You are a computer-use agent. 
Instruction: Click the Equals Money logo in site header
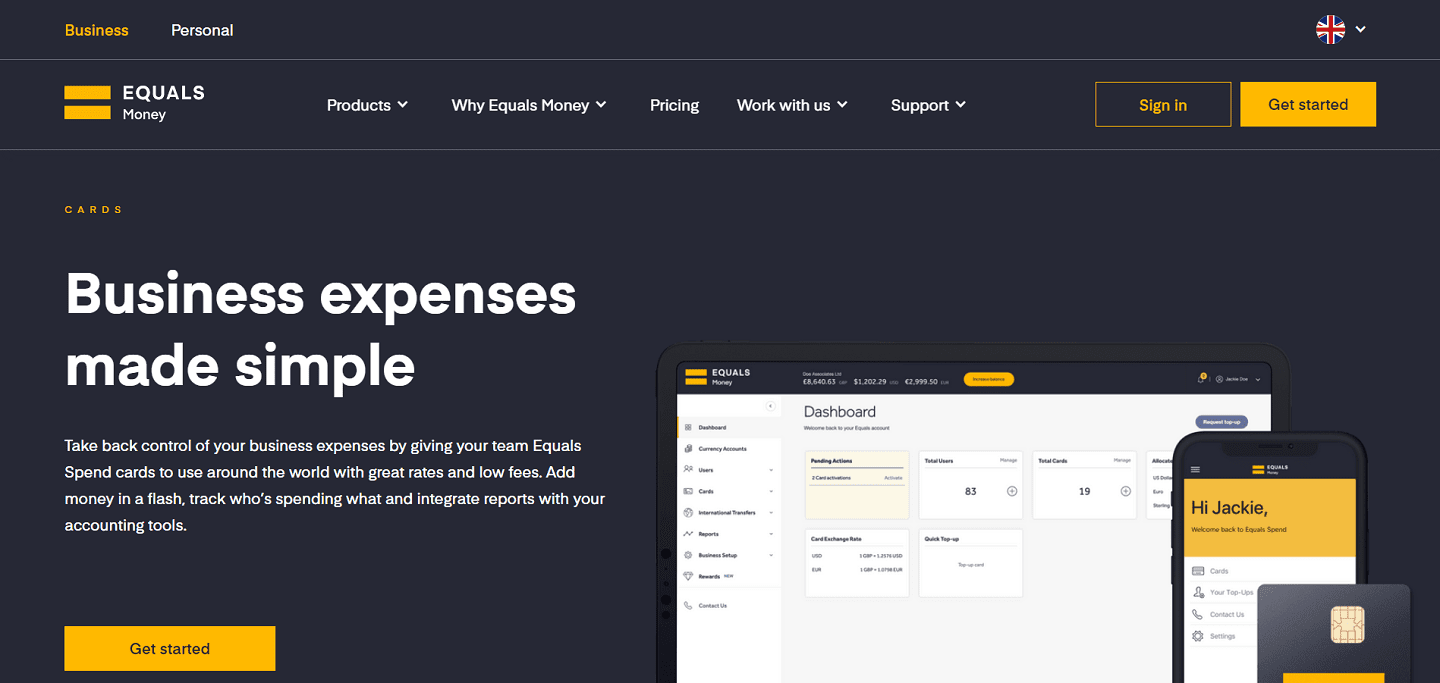pos(134,103)
